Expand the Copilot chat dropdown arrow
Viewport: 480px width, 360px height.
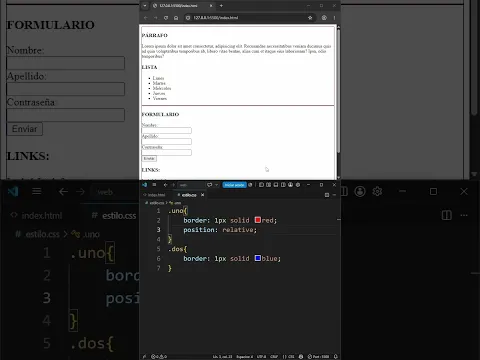(216, 185)
